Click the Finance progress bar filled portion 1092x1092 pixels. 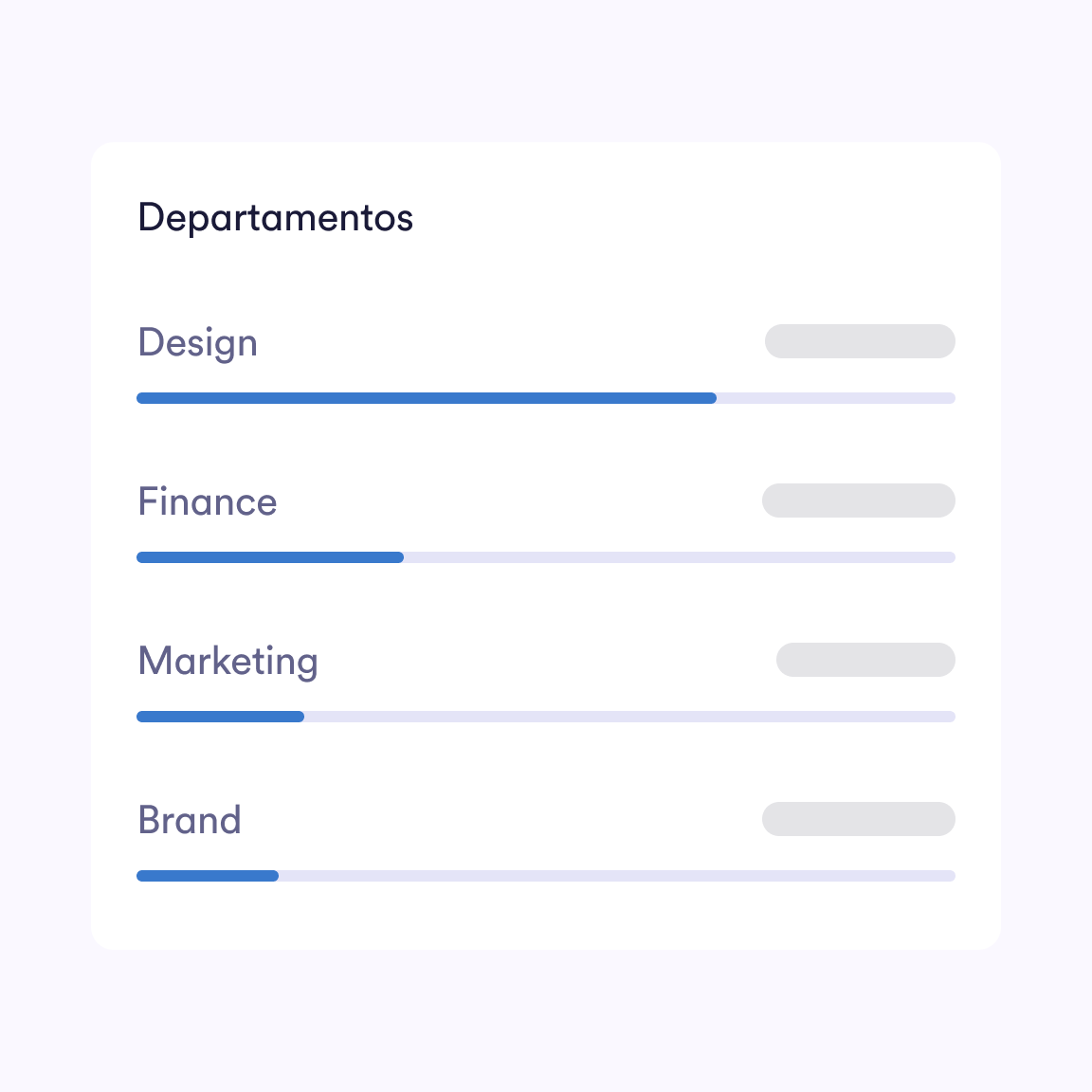coord(270,557)
